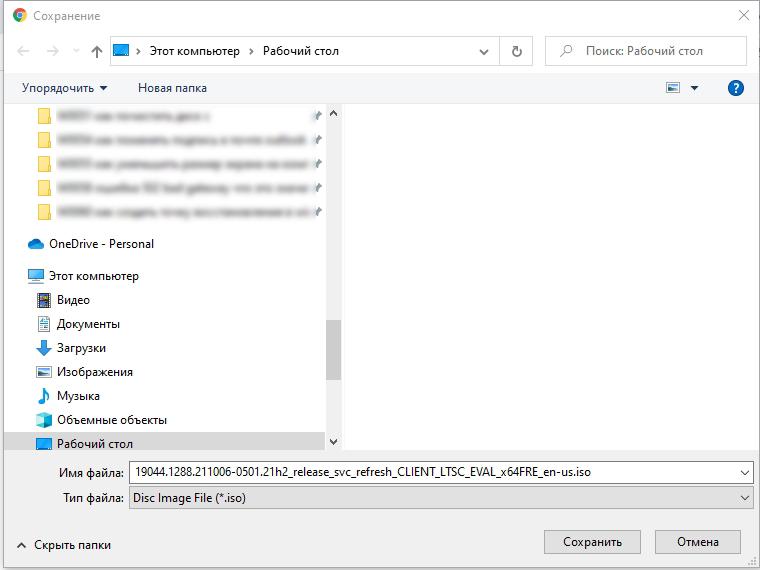Go forward with the right arrow
Screen dimensions: 760x570
(52, 51)
